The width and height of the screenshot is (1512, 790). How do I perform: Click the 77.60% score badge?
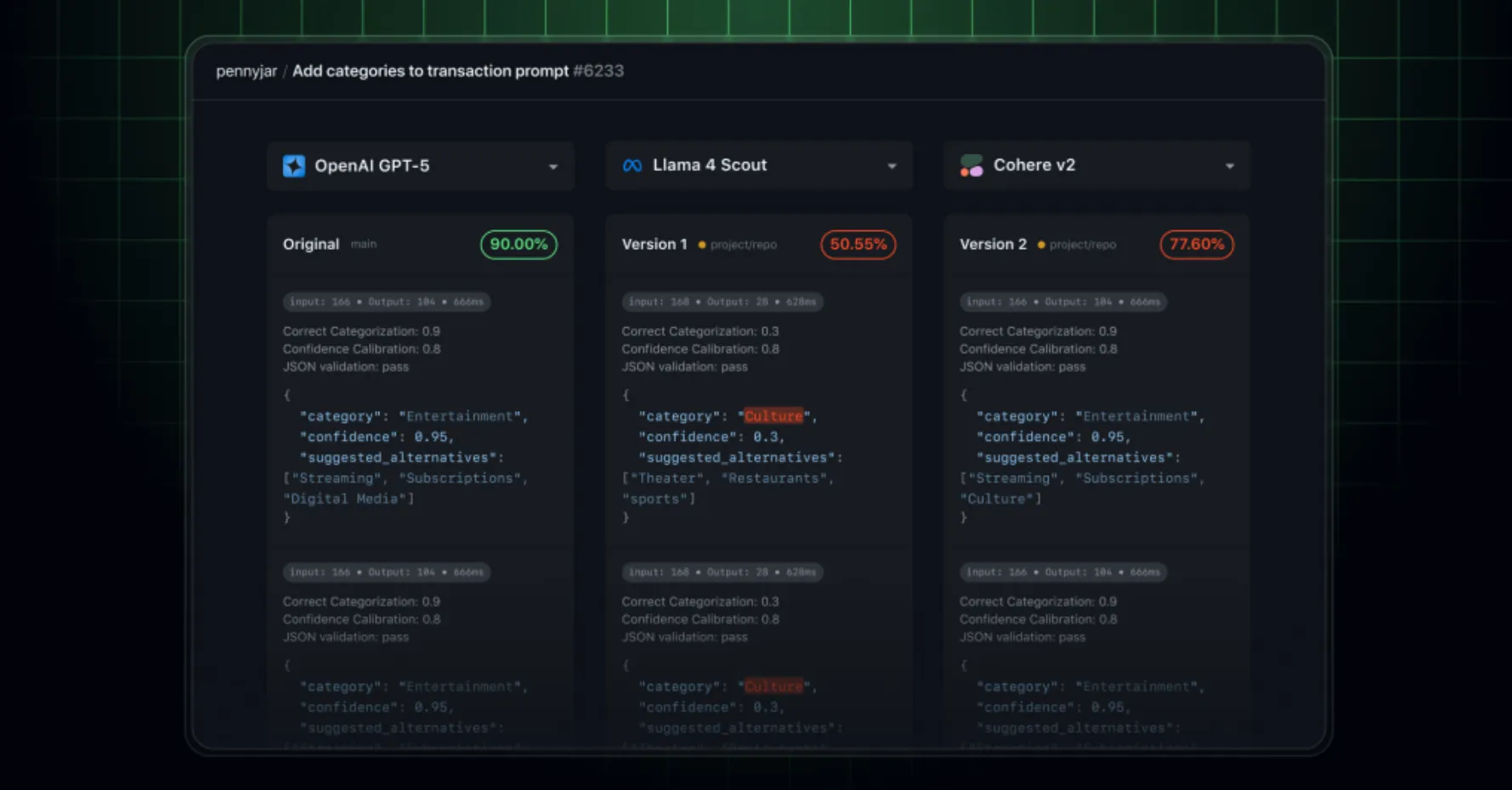pyautogui.click(x=1197, y=245)
